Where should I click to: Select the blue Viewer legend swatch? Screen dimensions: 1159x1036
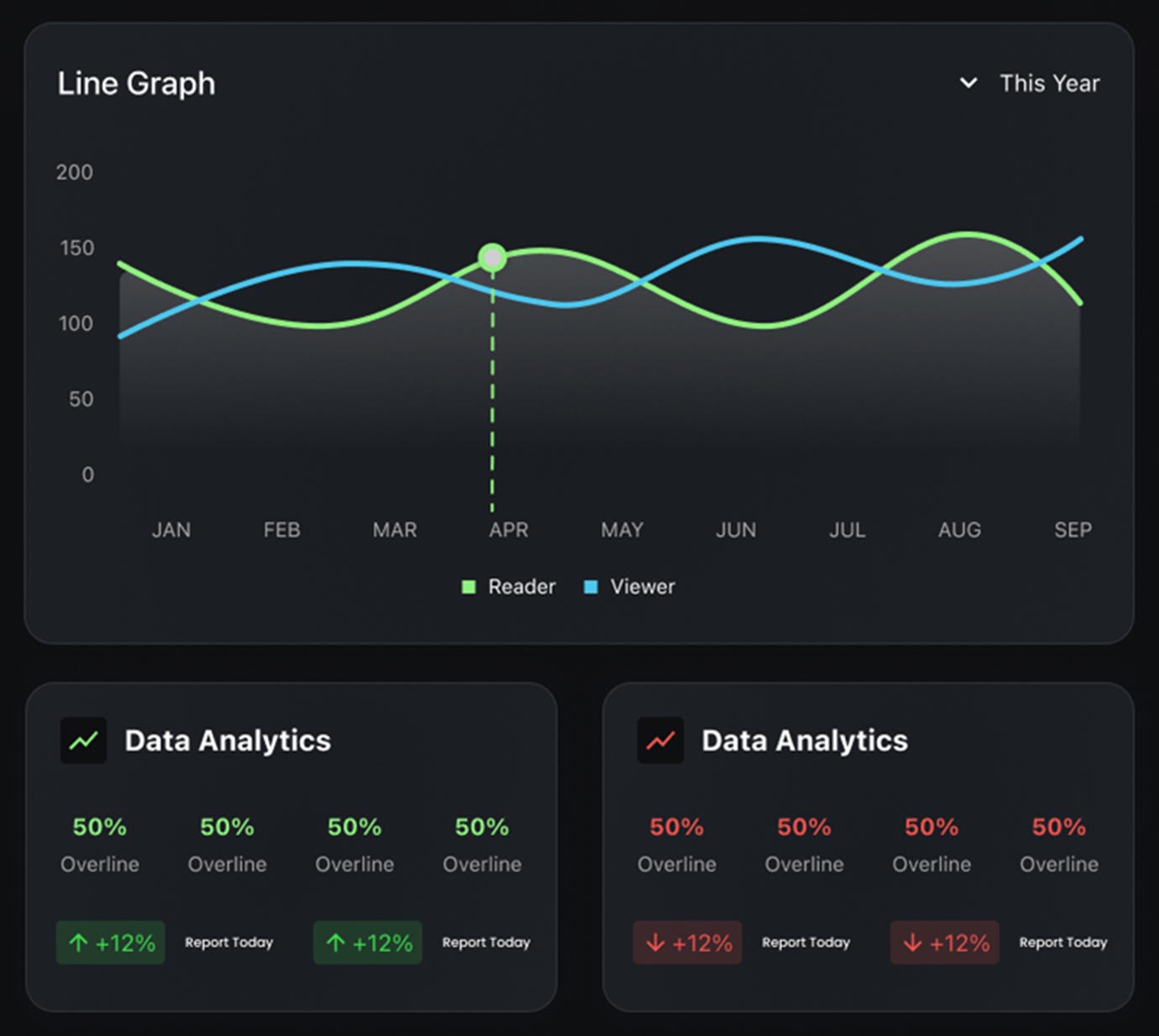[x=590, y=586]
